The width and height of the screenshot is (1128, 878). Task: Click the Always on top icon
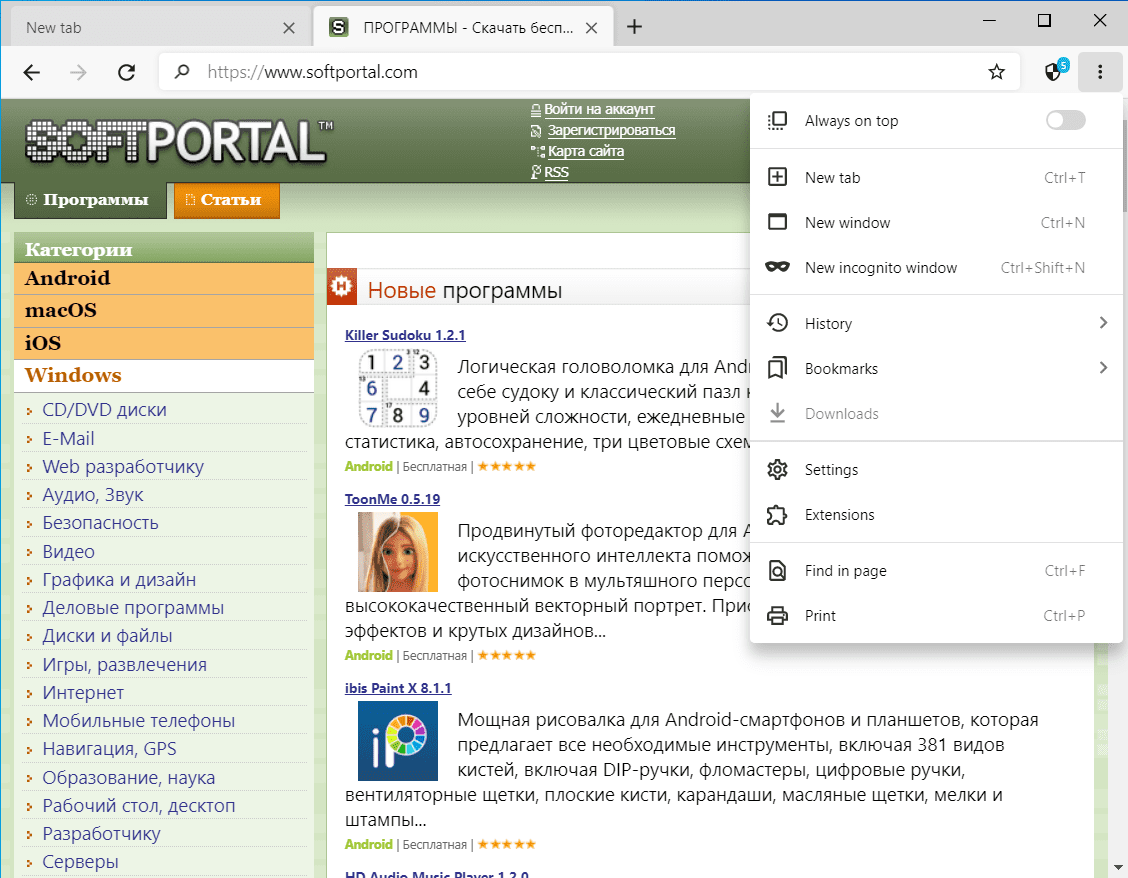coord(778,120)
